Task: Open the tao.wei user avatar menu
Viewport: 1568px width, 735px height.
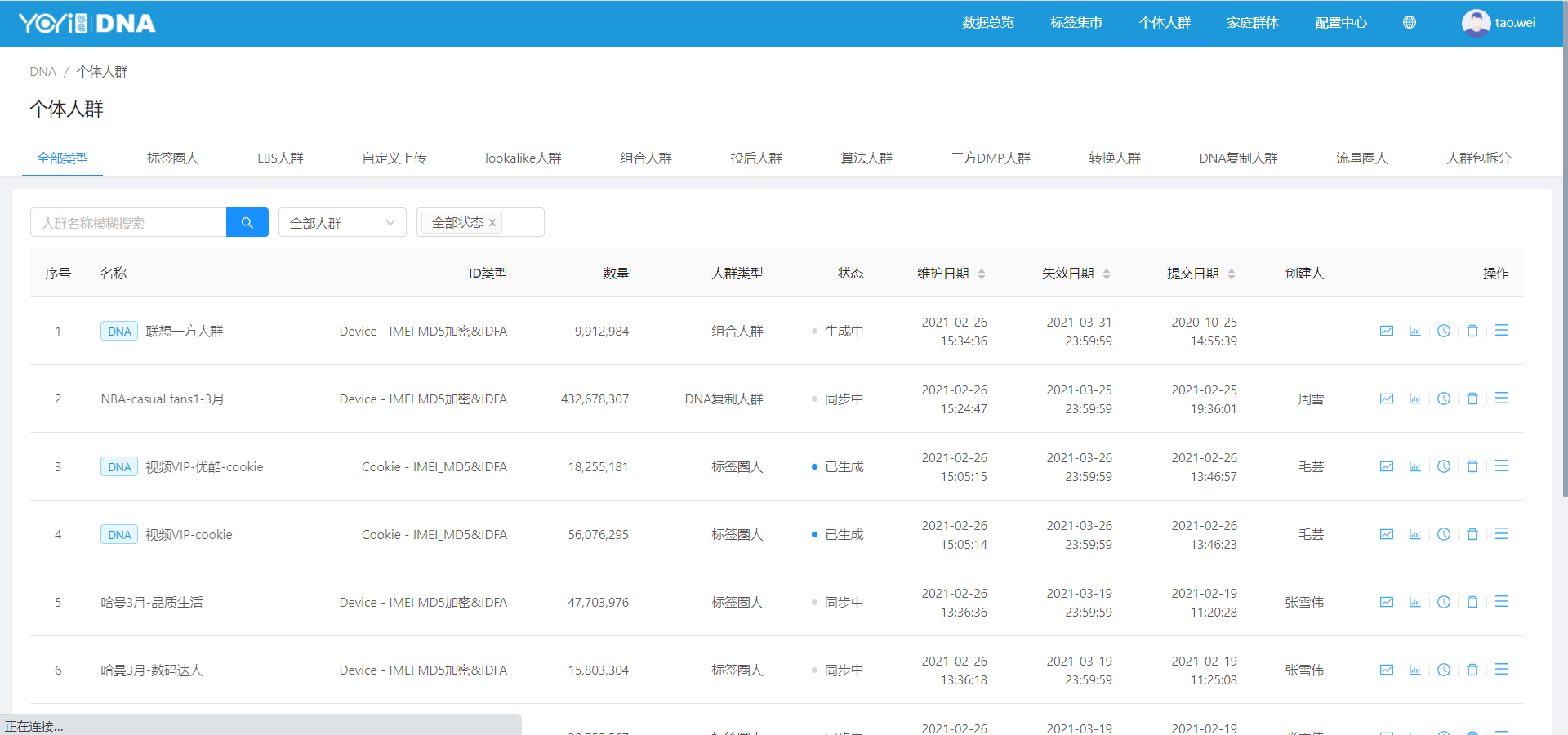Action: coord(1475,23)
